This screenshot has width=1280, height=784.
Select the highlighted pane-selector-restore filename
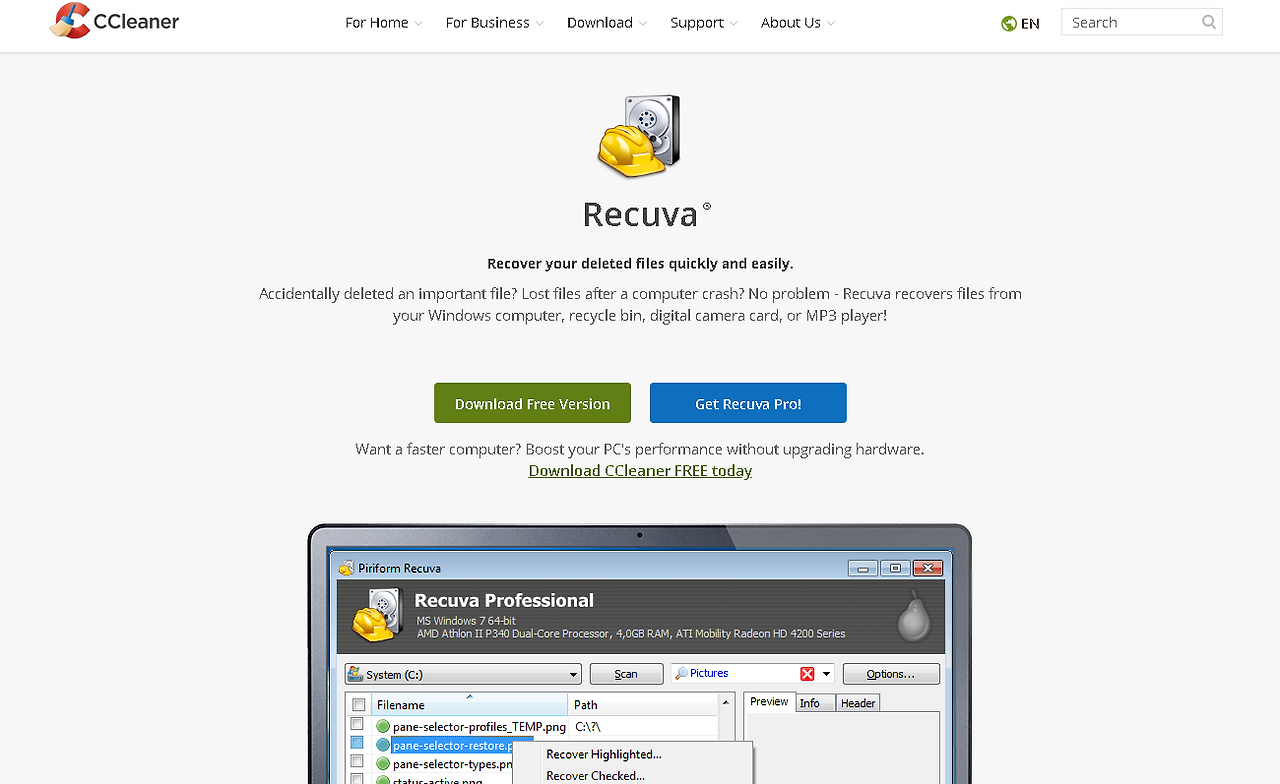tap(453, 745)
